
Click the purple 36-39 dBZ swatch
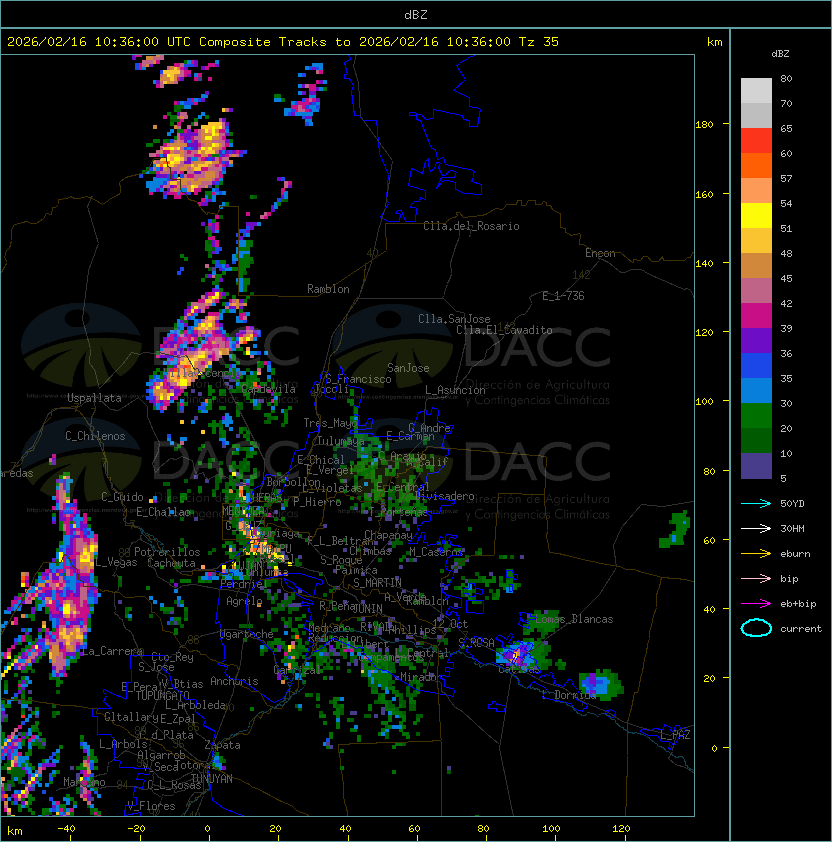point(756,340)
